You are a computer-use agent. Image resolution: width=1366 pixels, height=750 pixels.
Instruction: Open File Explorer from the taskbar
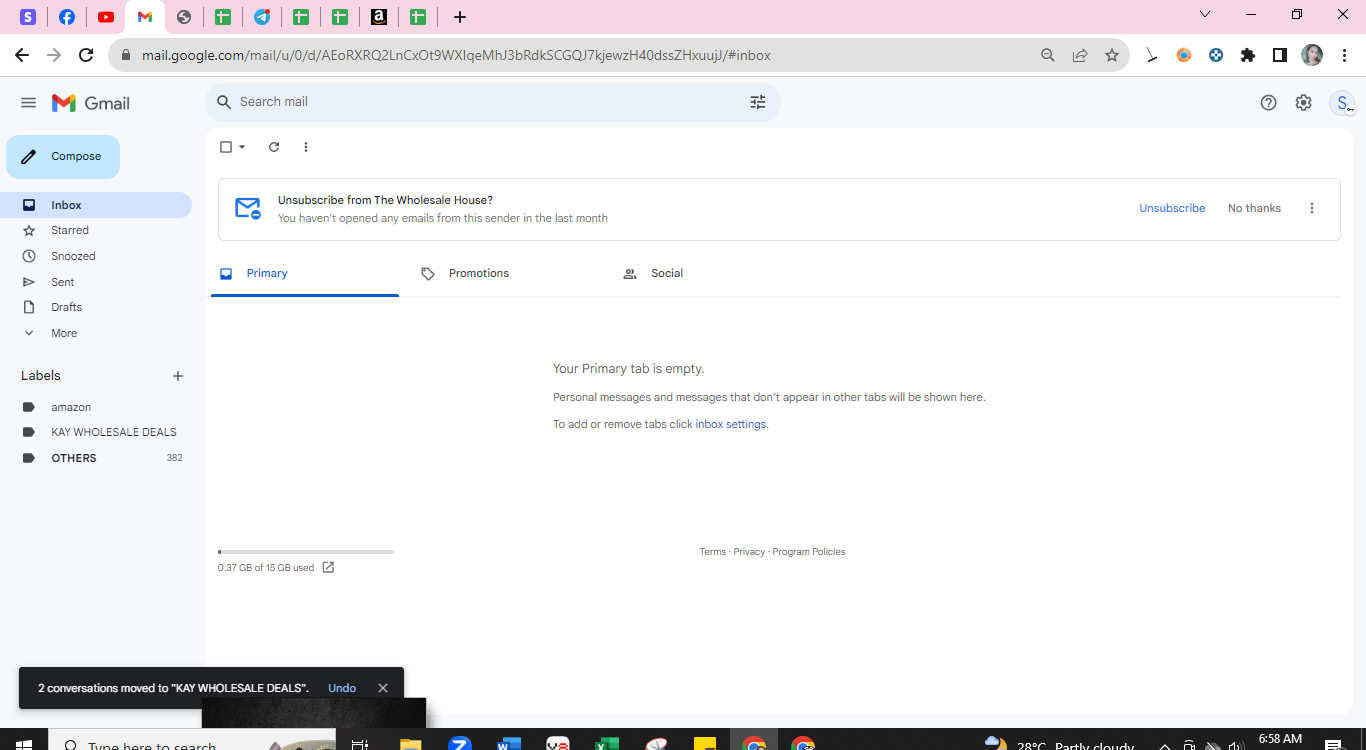point(411,743)
